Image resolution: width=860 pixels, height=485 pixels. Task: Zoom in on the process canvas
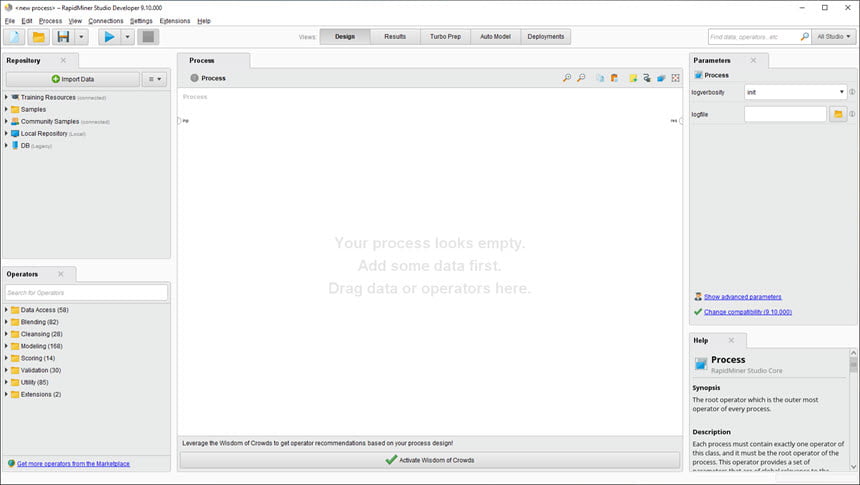(567, 78)
